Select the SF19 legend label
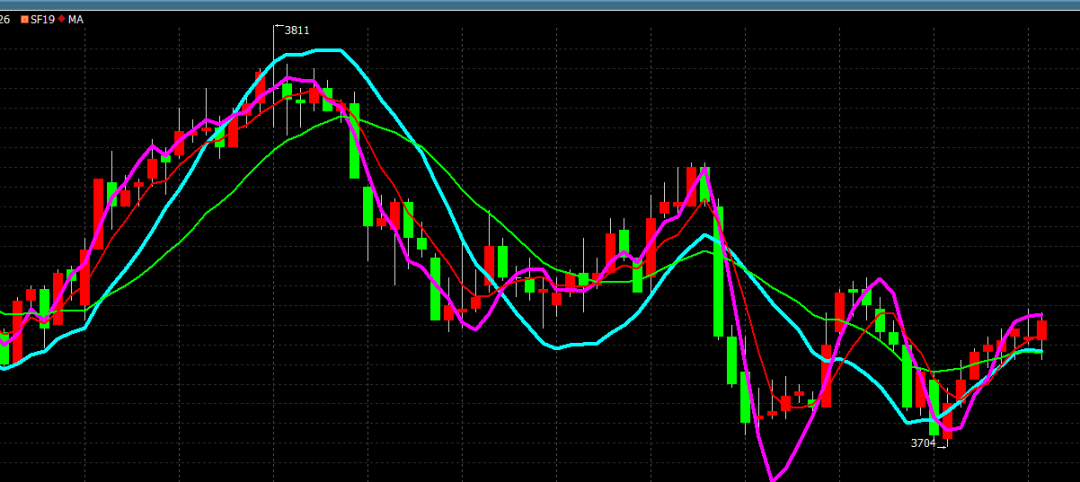 41,19
